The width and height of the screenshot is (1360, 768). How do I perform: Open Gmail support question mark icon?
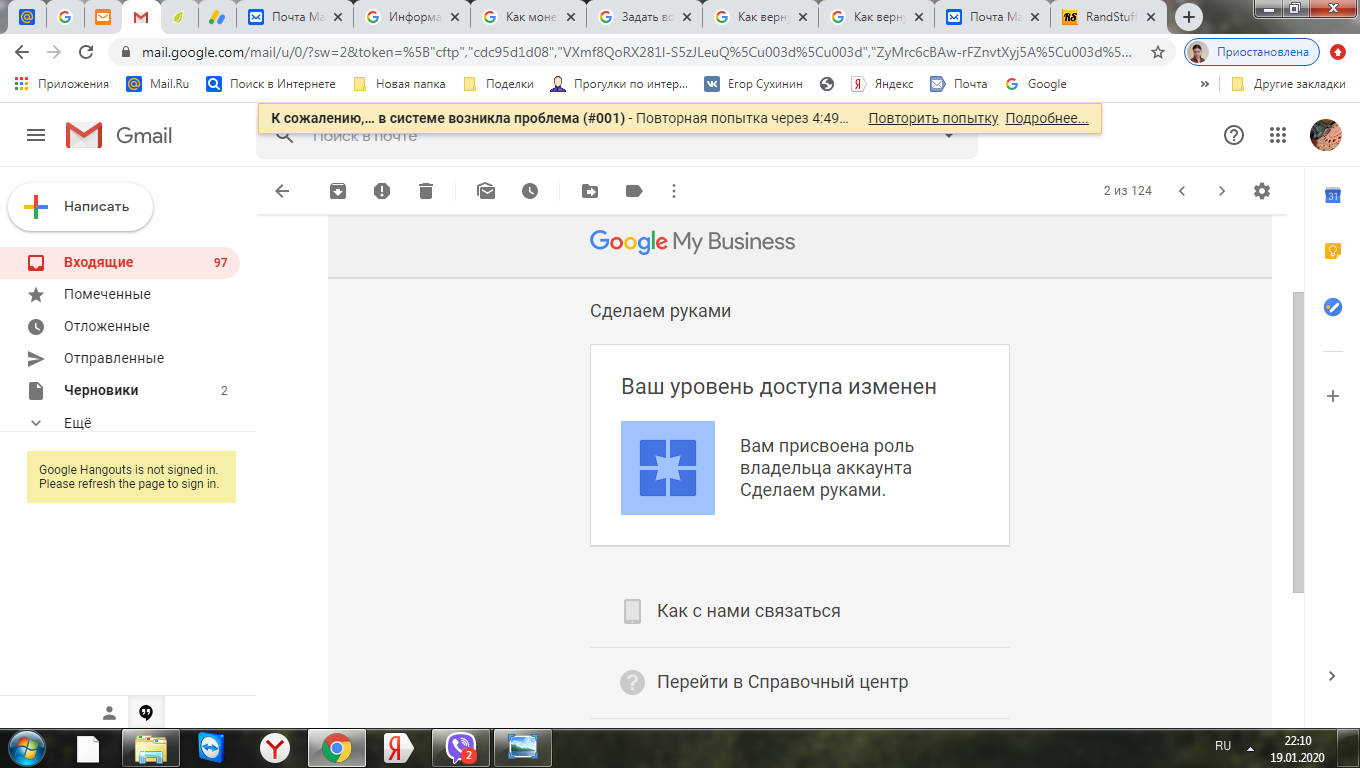coord(1234,135)
